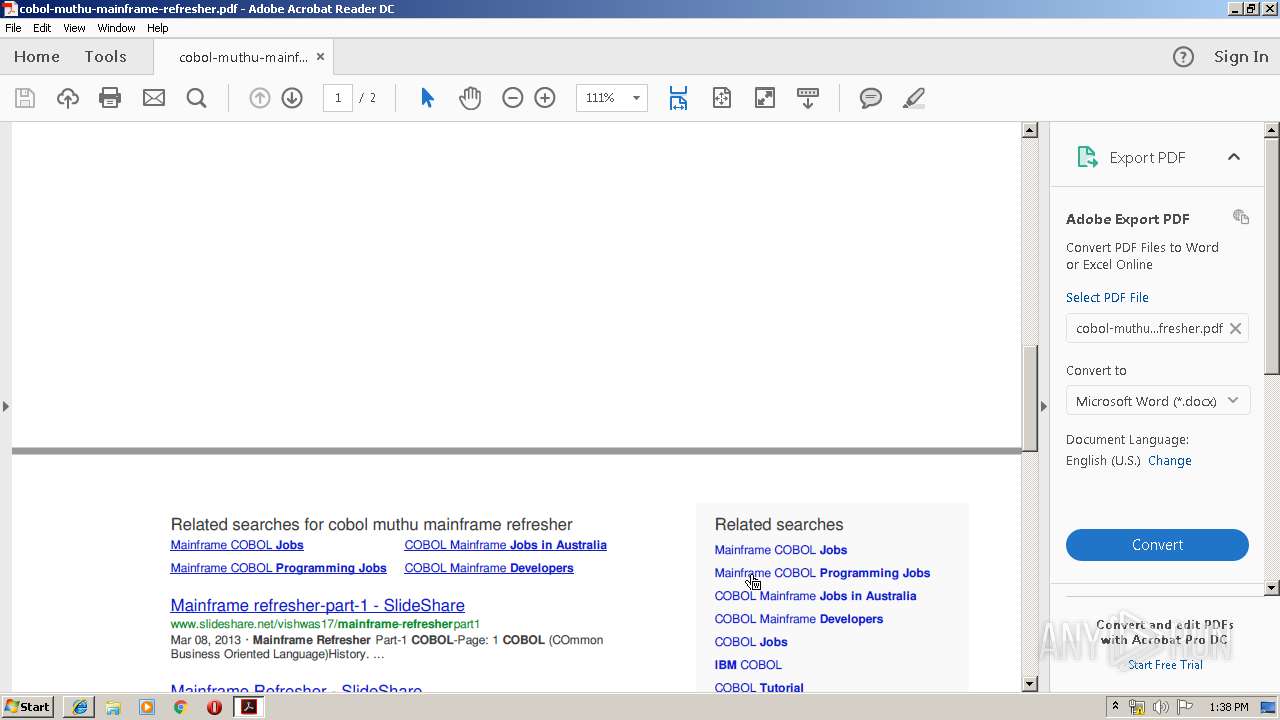Click the document vertical scrollbar thumb
The width and height of the screenshot is (1280, 720).
click(x=1030, y=398)
